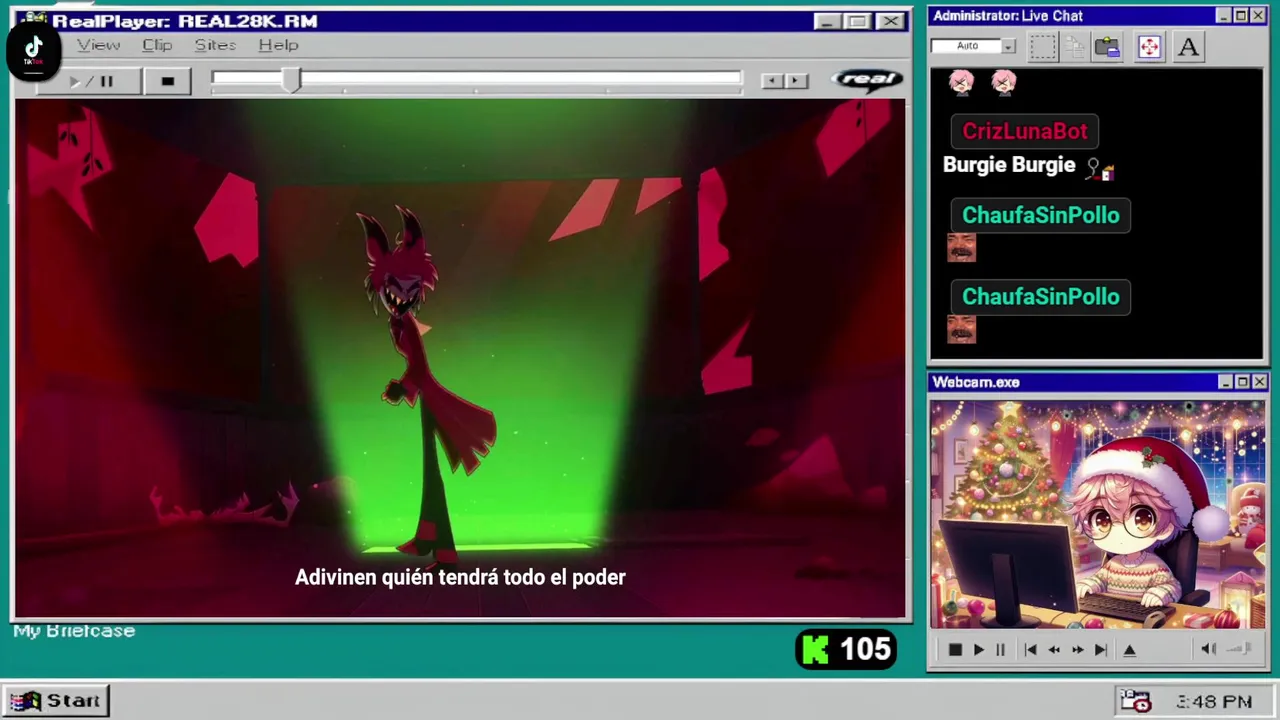Screen dimensions: 1280x720
Task: Click the eject button in Webcam.exe
Action: tap(1130, 650)
